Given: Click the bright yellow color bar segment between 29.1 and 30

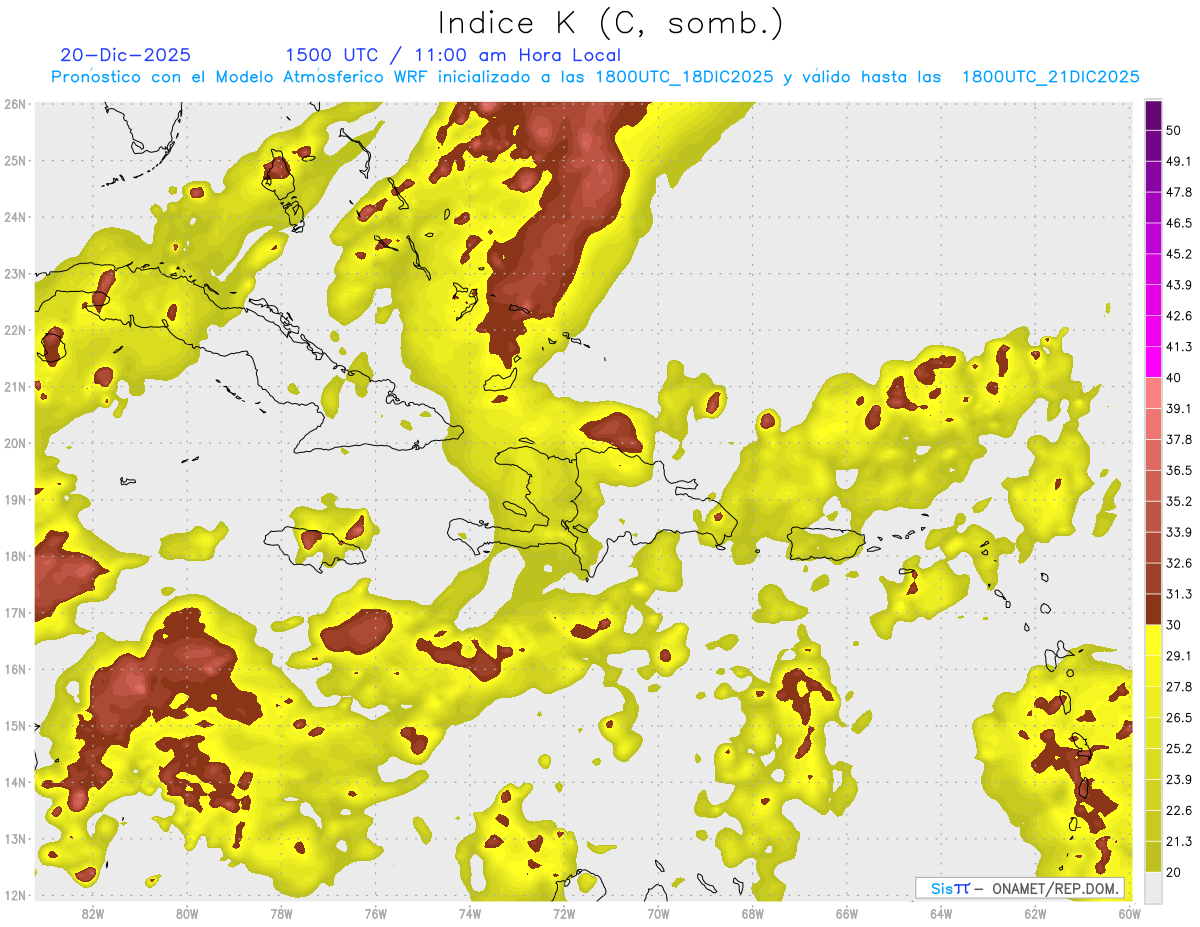Looking at the screenshot, I should tap(1153, 640).
